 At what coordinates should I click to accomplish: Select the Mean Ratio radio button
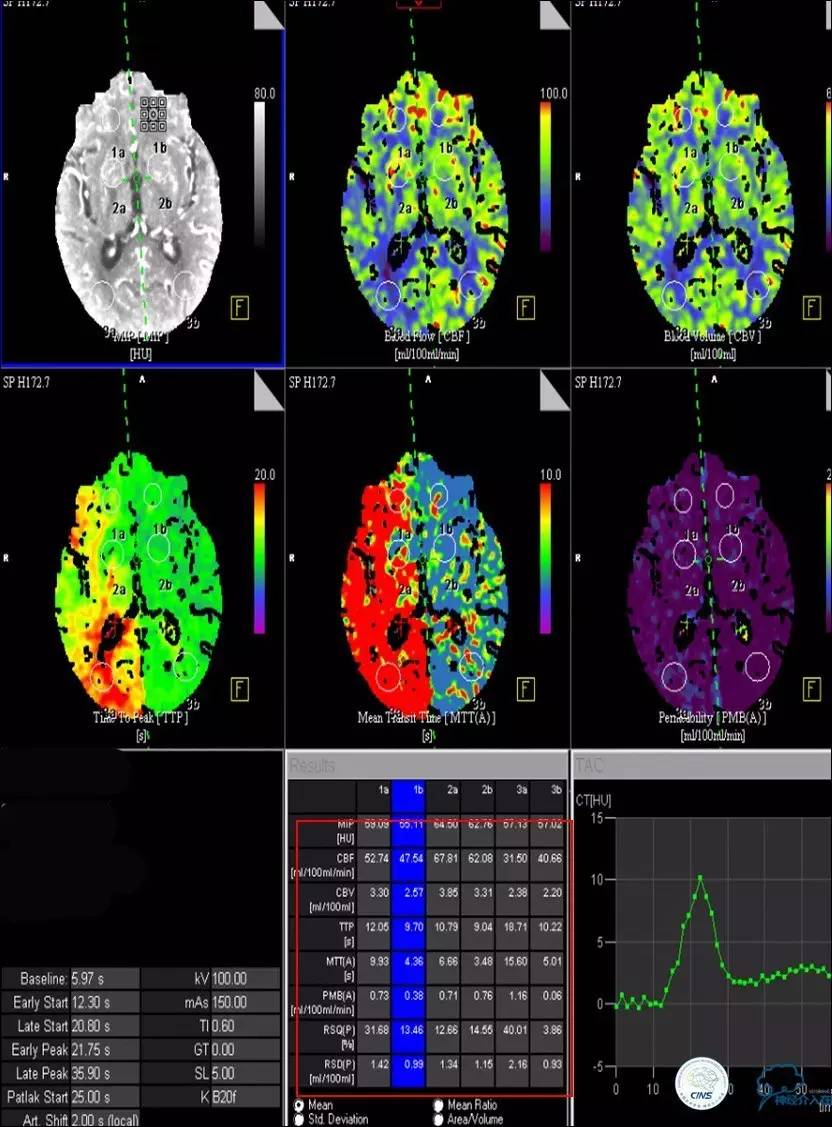pos(439,1106)
